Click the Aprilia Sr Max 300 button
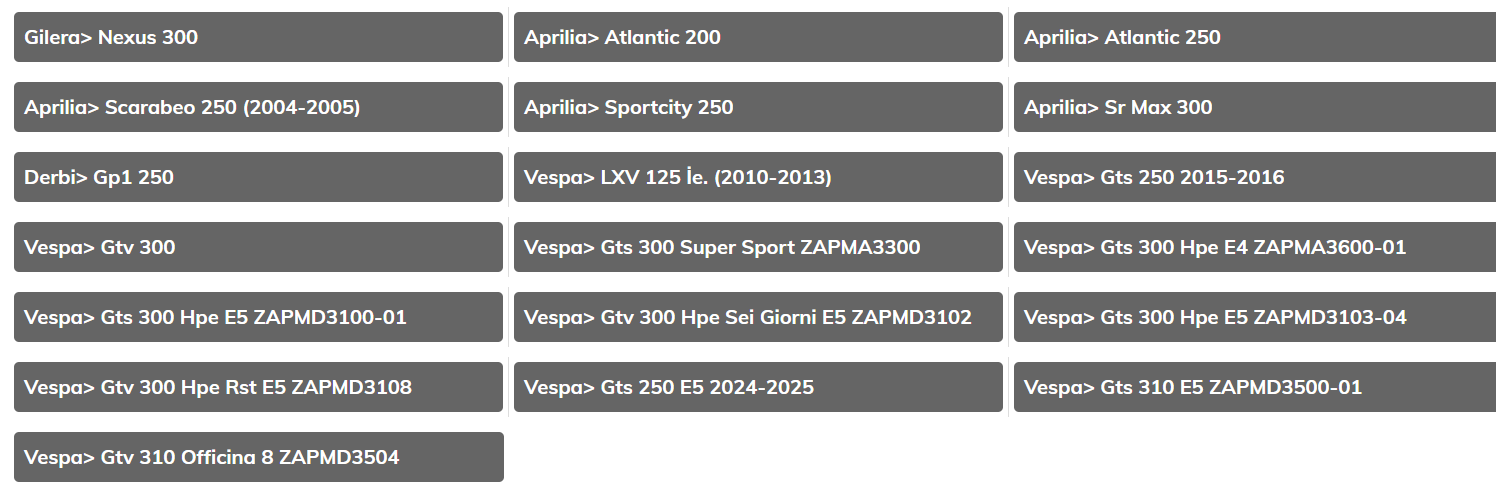Screen dimensions: 1496x496 (x=1255, y=107)
